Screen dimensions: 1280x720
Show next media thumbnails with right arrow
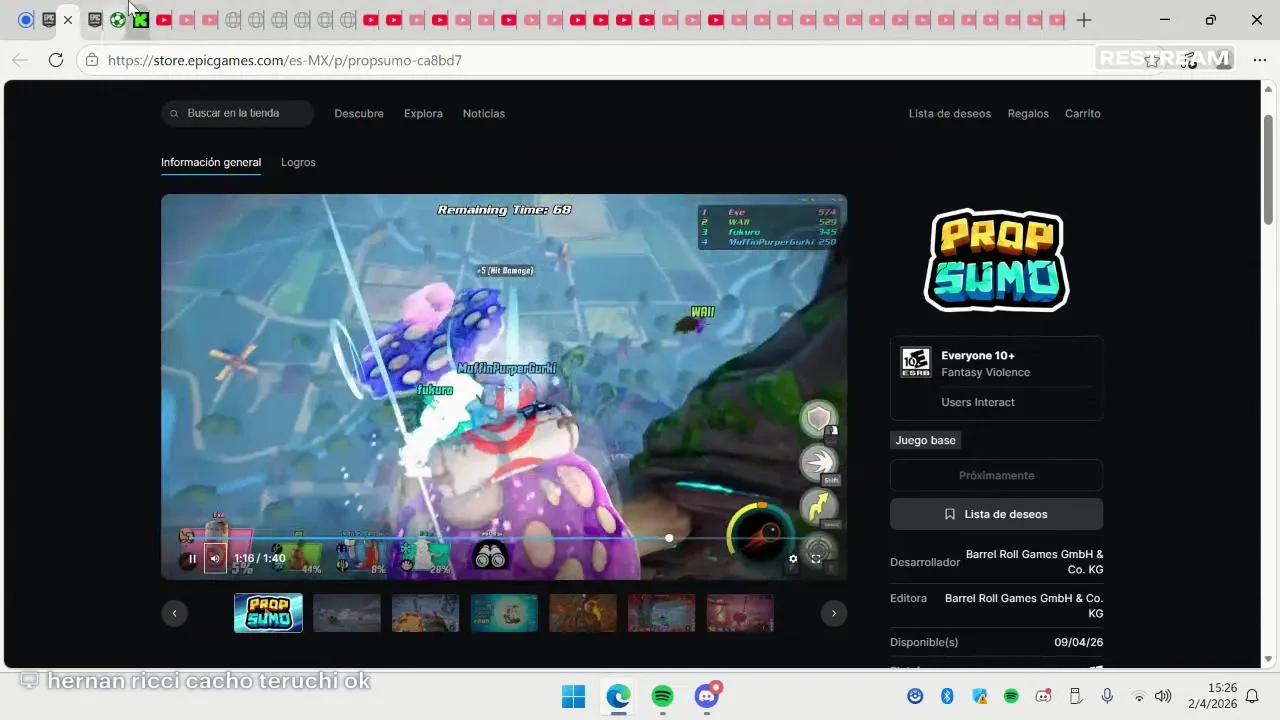pyautogui.click(x=834, y=613)
